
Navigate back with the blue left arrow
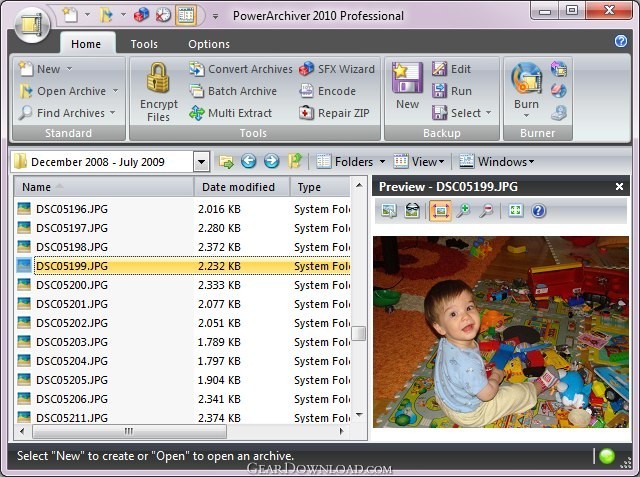[x=249, y=161]
